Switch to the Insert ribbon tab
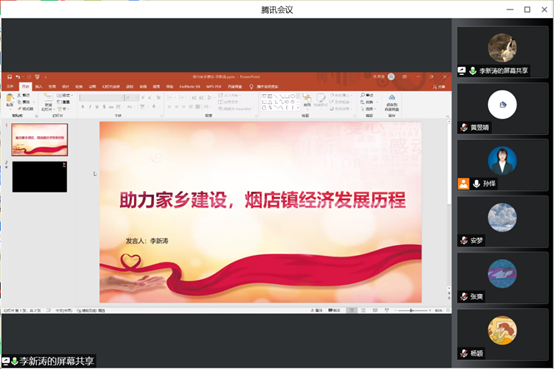This screenshot has height=369, width=554. click(39, 87)
